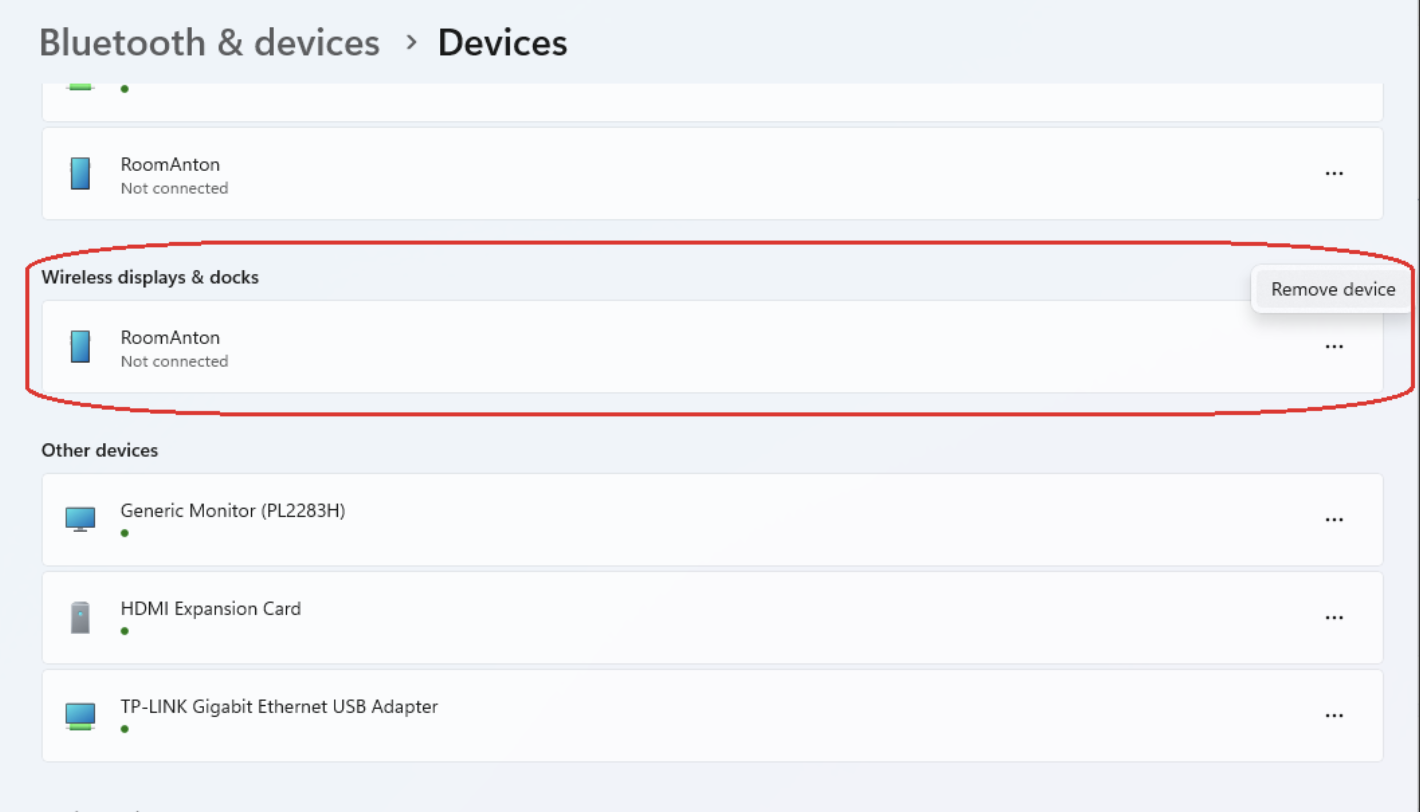The height and width of the screenshot is (812, 1420).
Task: Select RoomAnton name in Wireless displays & docks
Action: point(170,337)
